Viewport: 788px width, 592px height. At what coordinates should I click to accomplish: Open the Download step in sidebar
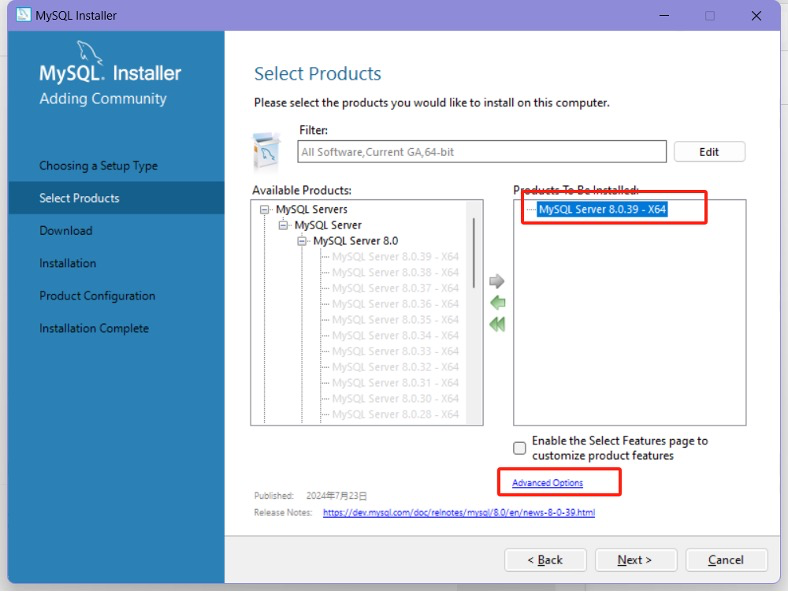(x=66, y=231)
